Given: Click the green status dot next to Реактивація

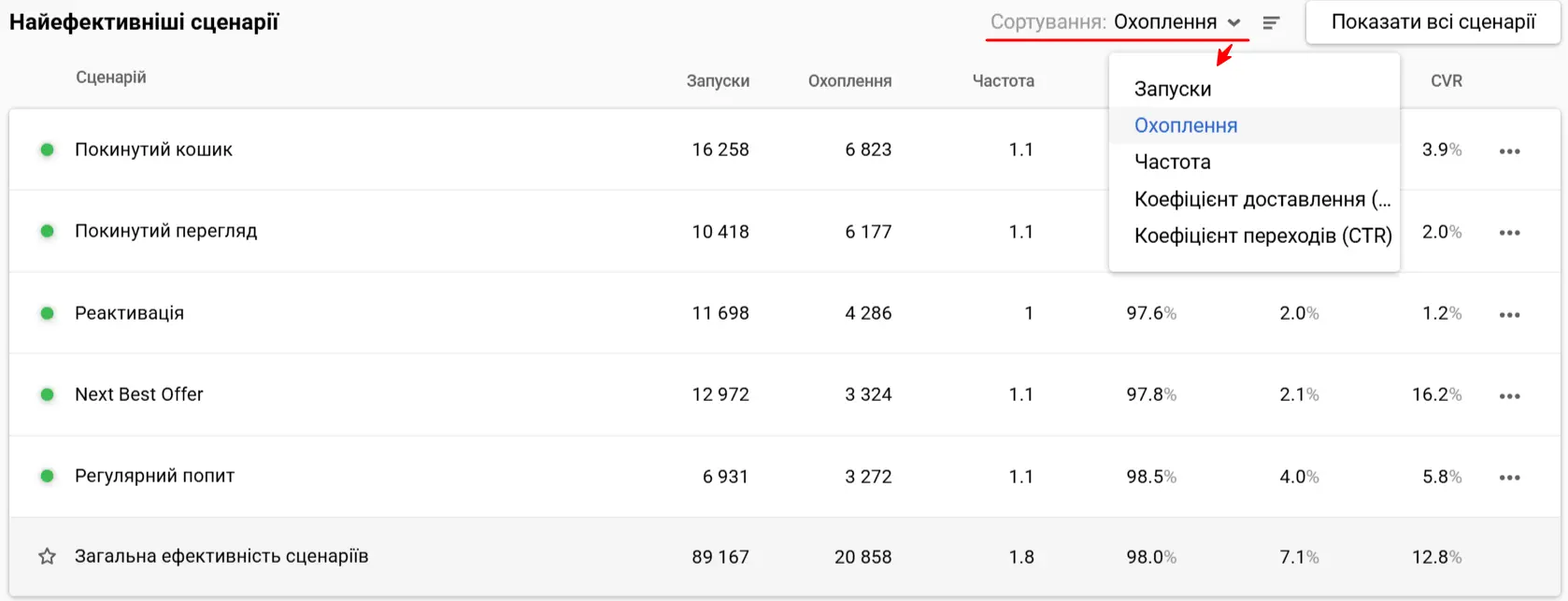Looking at the screenshot, I should 47,313.
